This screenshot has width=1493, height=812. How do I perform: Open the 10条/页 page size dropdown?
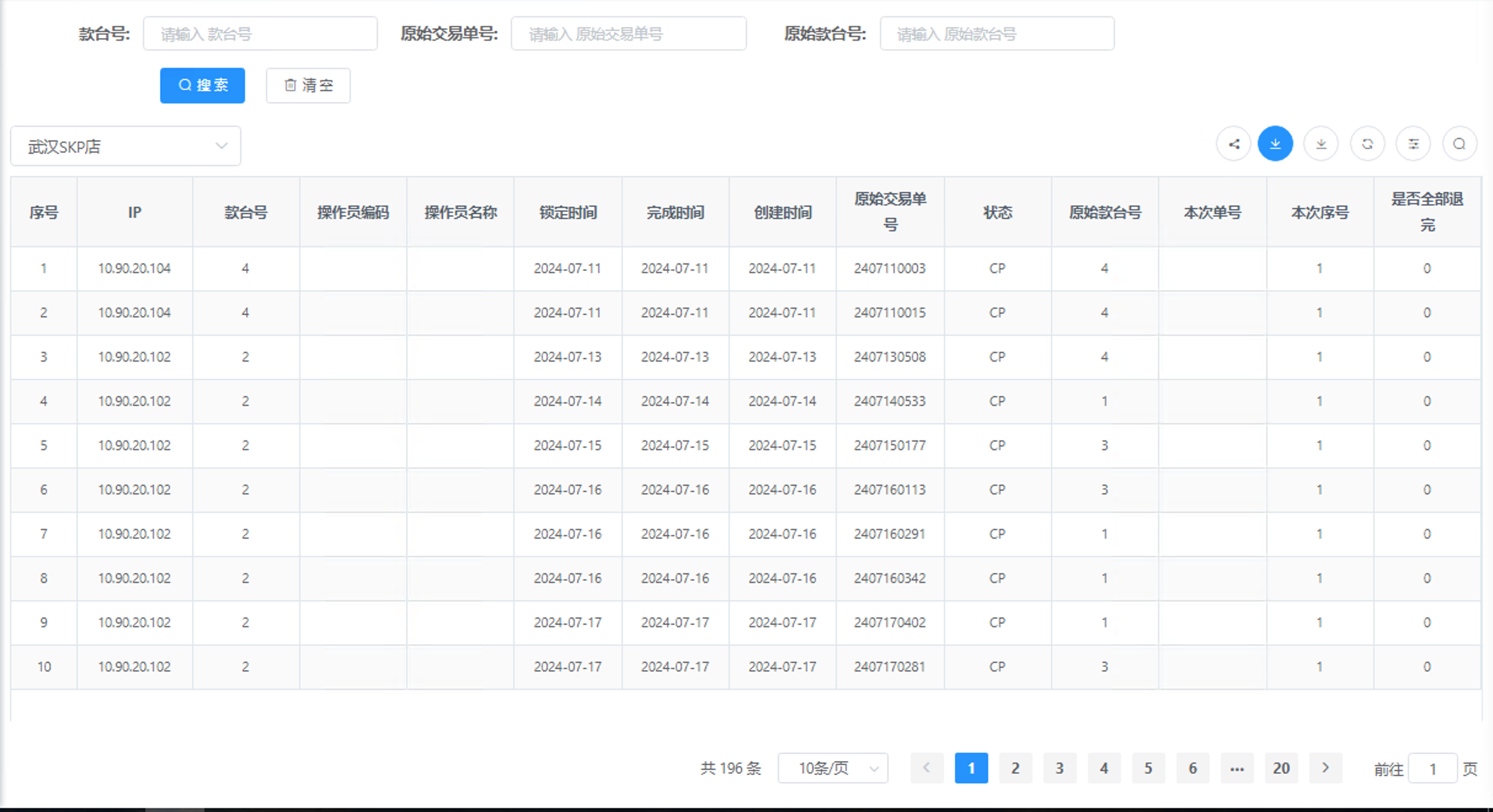[833, 768]
